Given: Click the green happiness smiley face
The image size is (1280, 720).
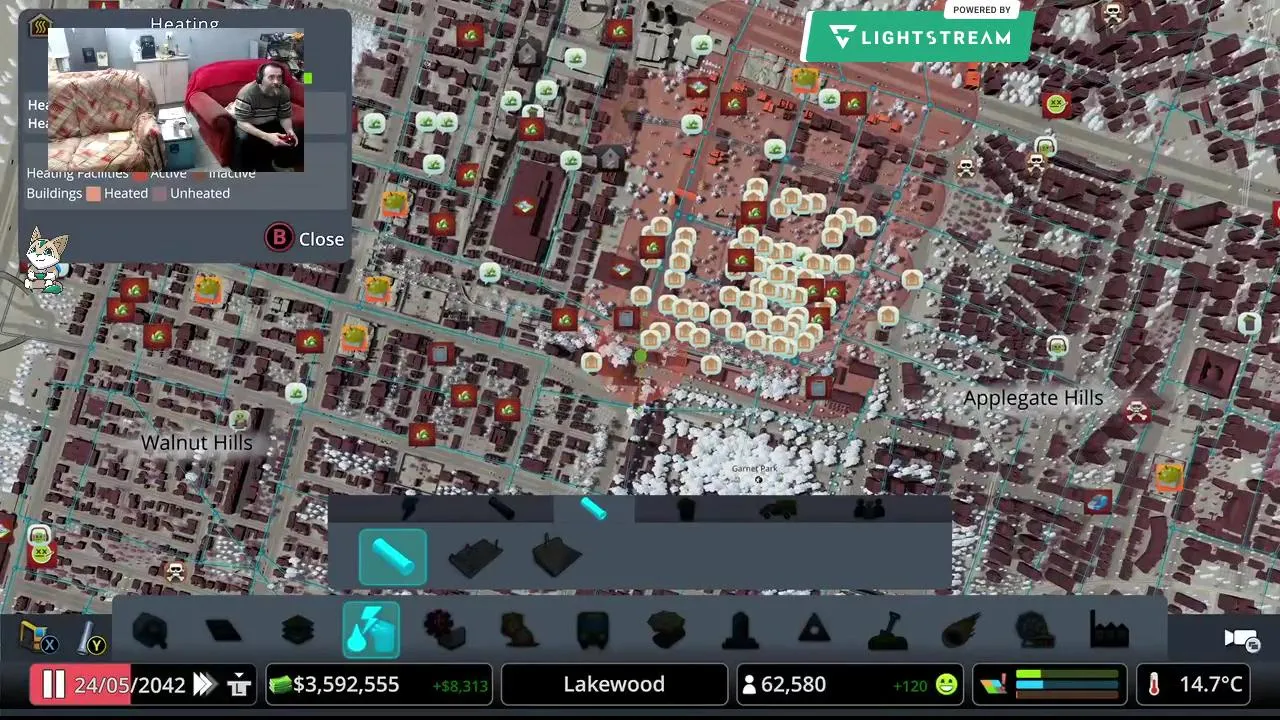Looking at the screenshot, I should pos(945,685).
